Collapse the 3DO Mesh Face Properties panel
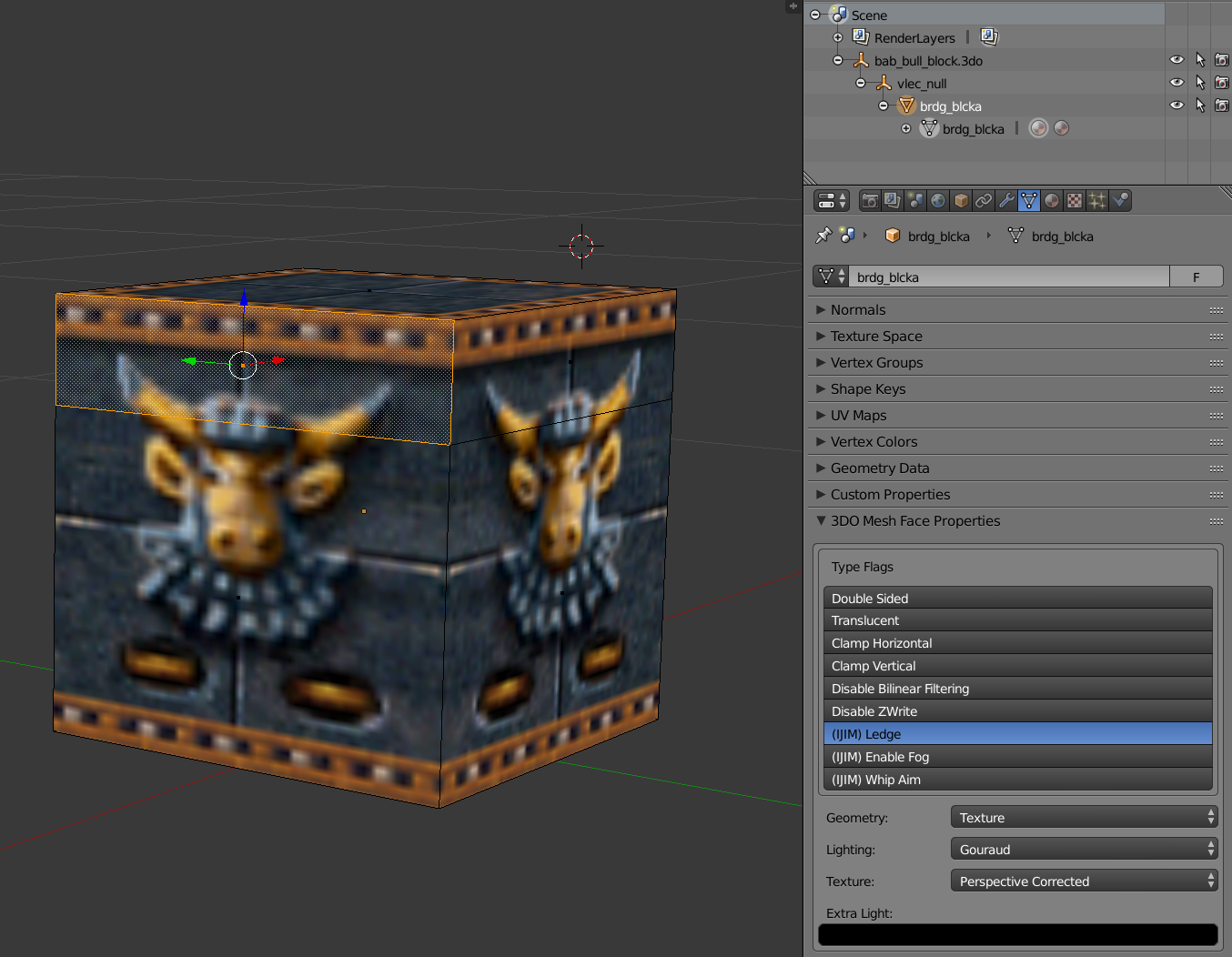 tap(1017, 521)
